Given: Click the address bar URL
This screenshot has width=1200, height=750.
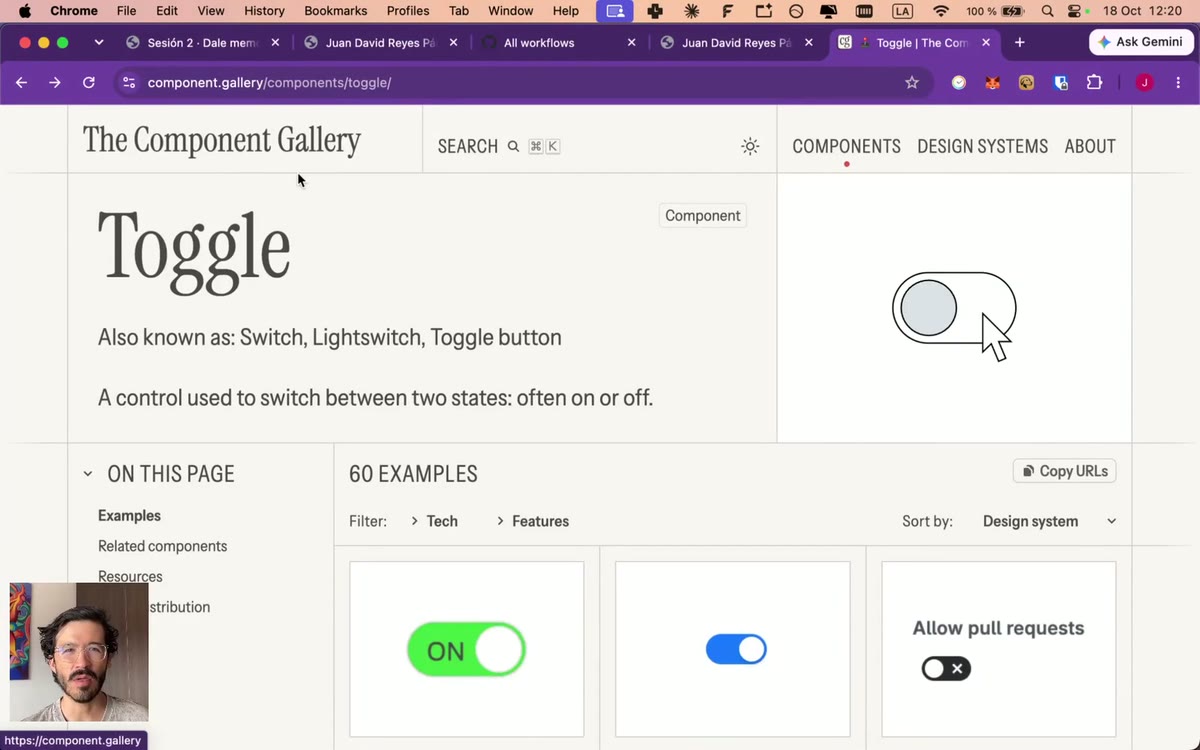Looking at the screenshot, I should click(269, 83).
